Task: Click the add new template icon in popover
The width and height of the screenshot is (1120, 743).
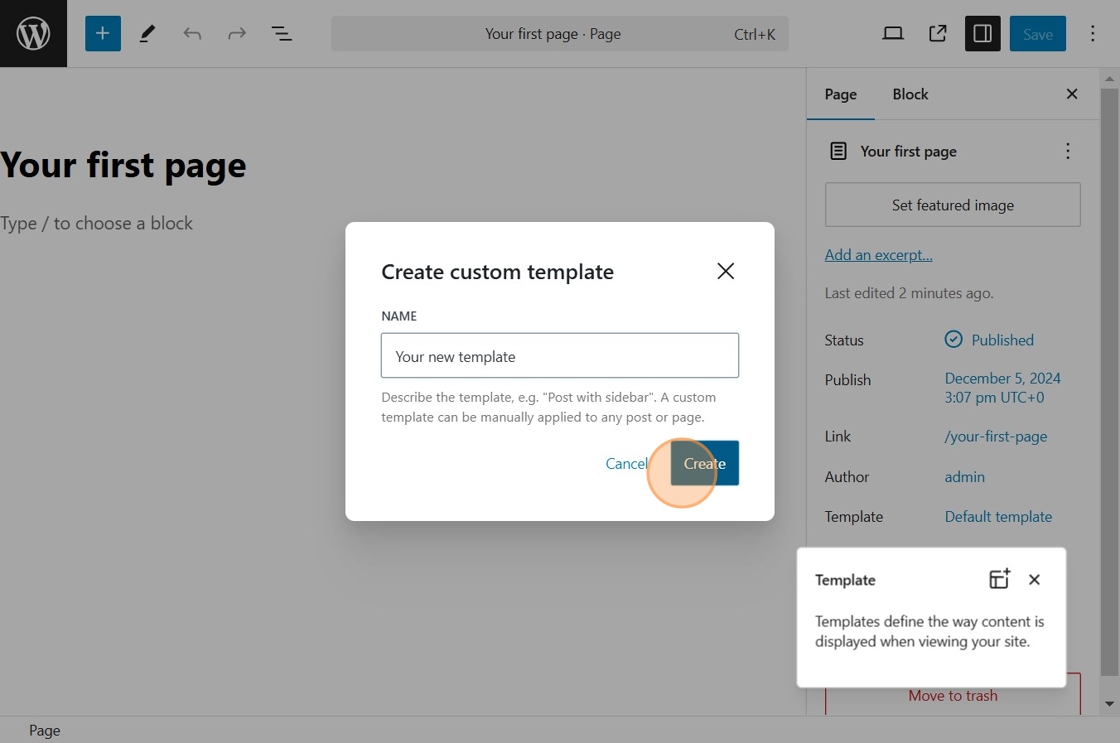Action: point(999,579)
